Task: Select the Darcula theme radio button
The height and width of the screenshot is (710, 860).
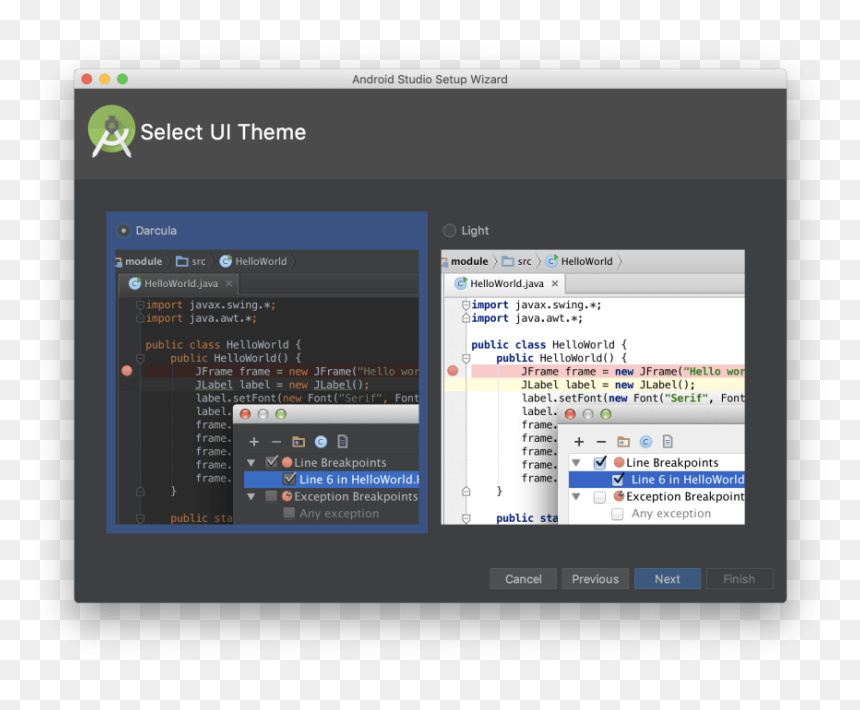Action: tap(124, 230)
